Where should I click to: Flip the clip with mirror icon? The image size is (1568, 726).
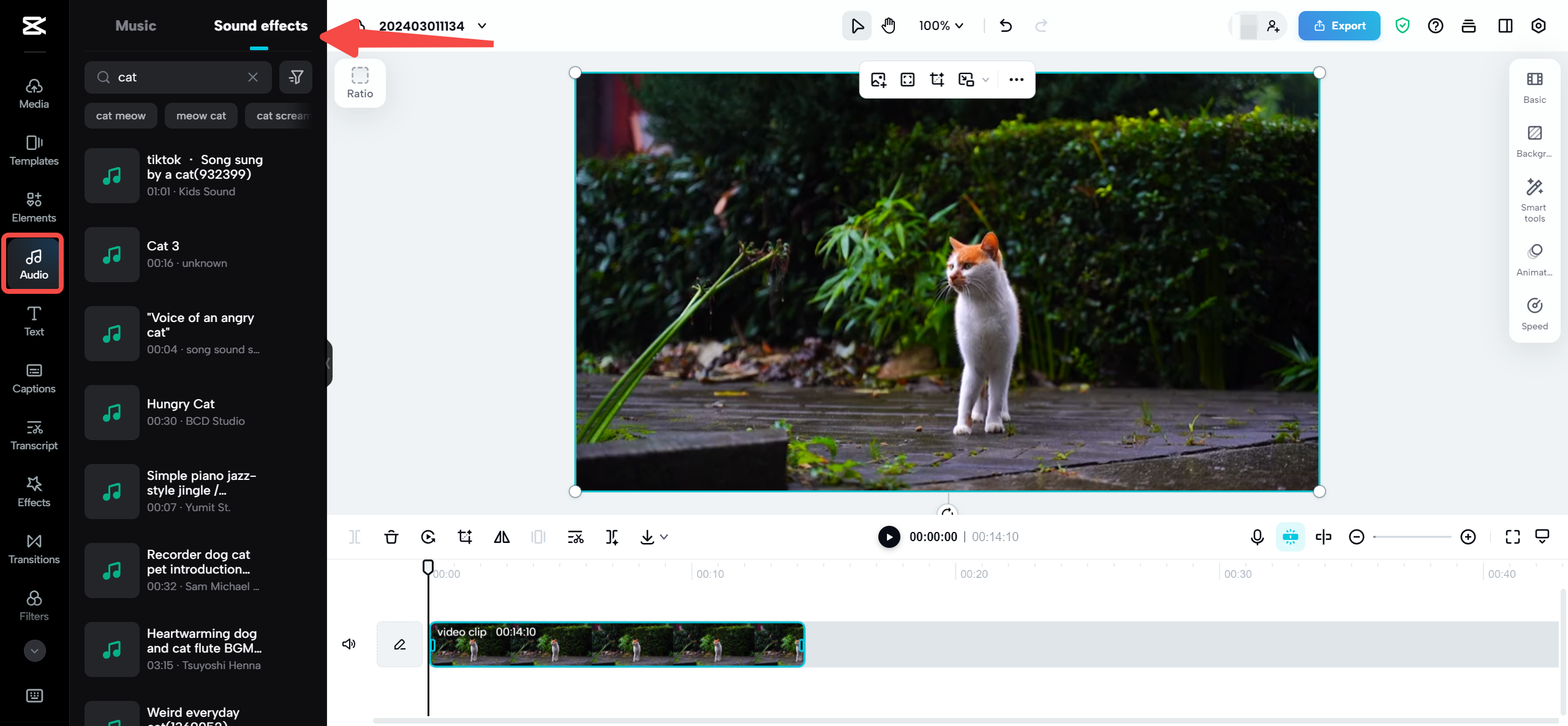tap(502, 537)
